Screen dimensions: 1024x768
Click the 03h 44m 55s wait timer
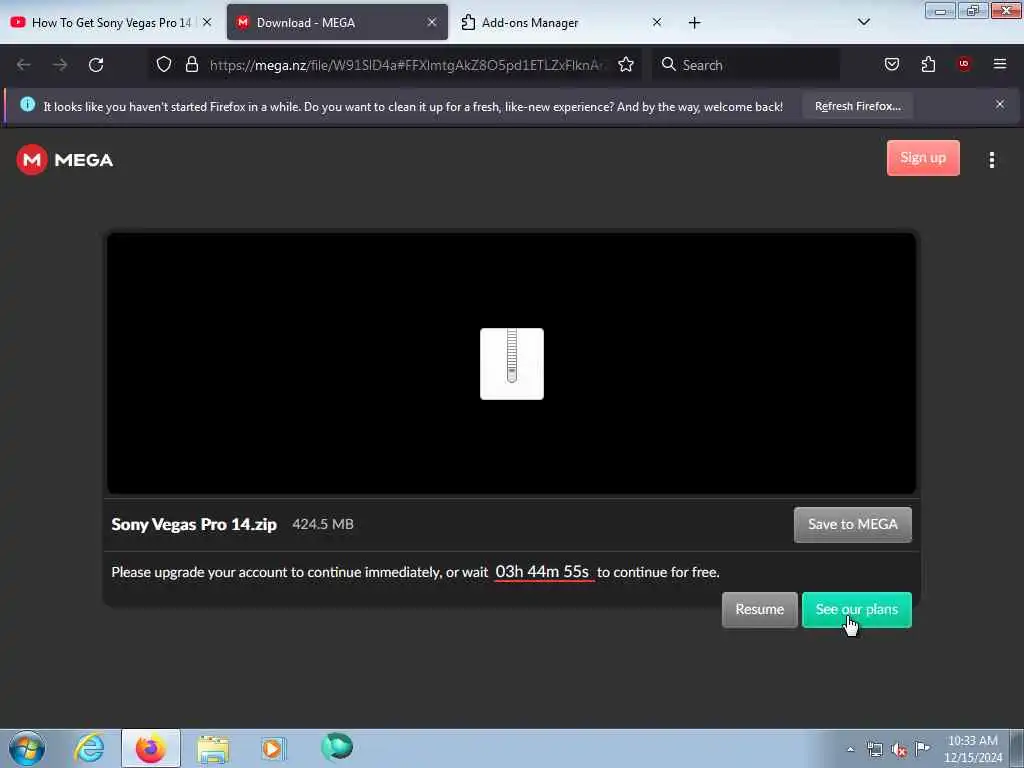tap(542, 571)
